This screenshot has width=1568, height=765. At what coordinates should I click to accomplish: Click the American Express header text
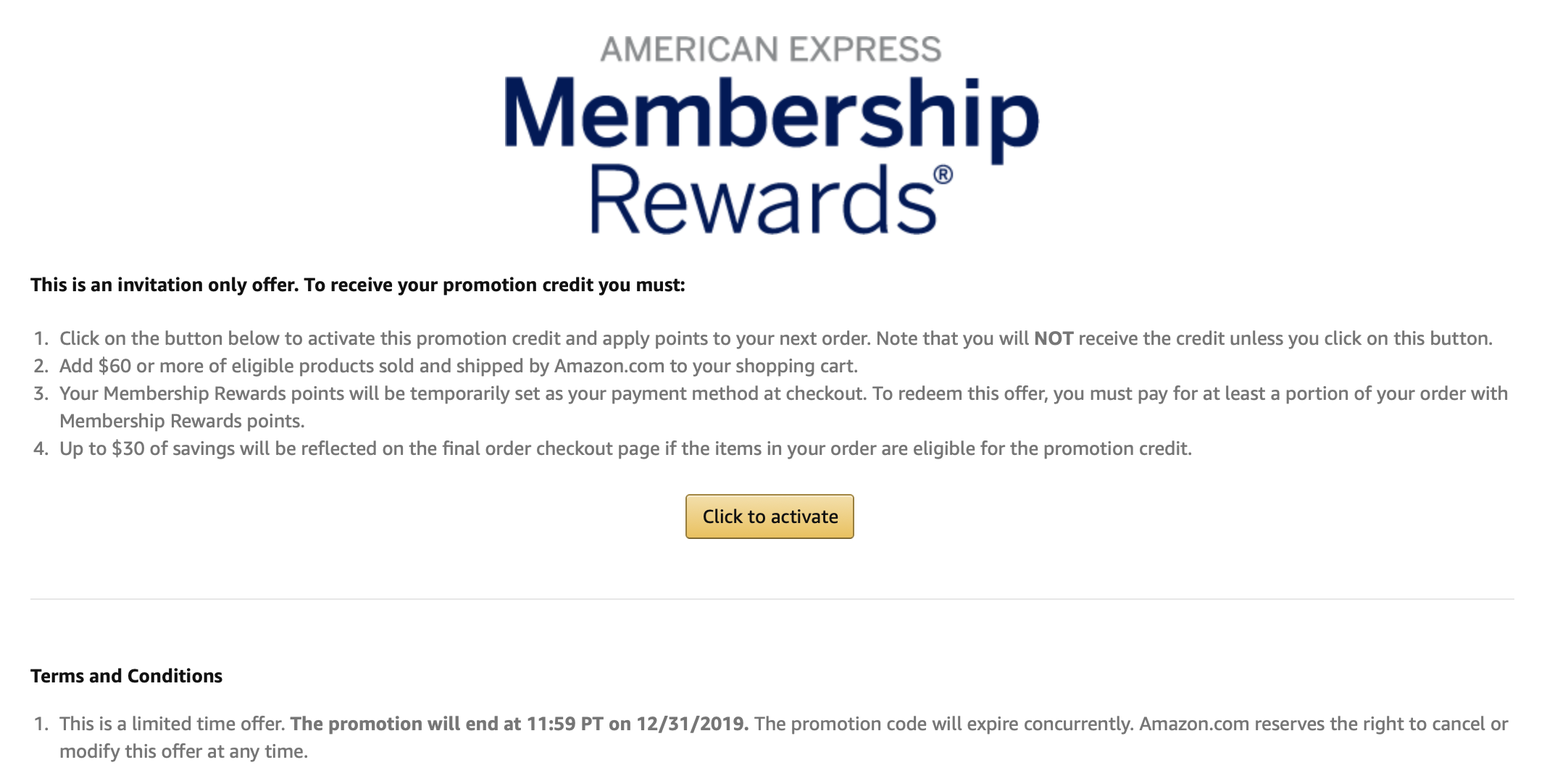(771, 49)
